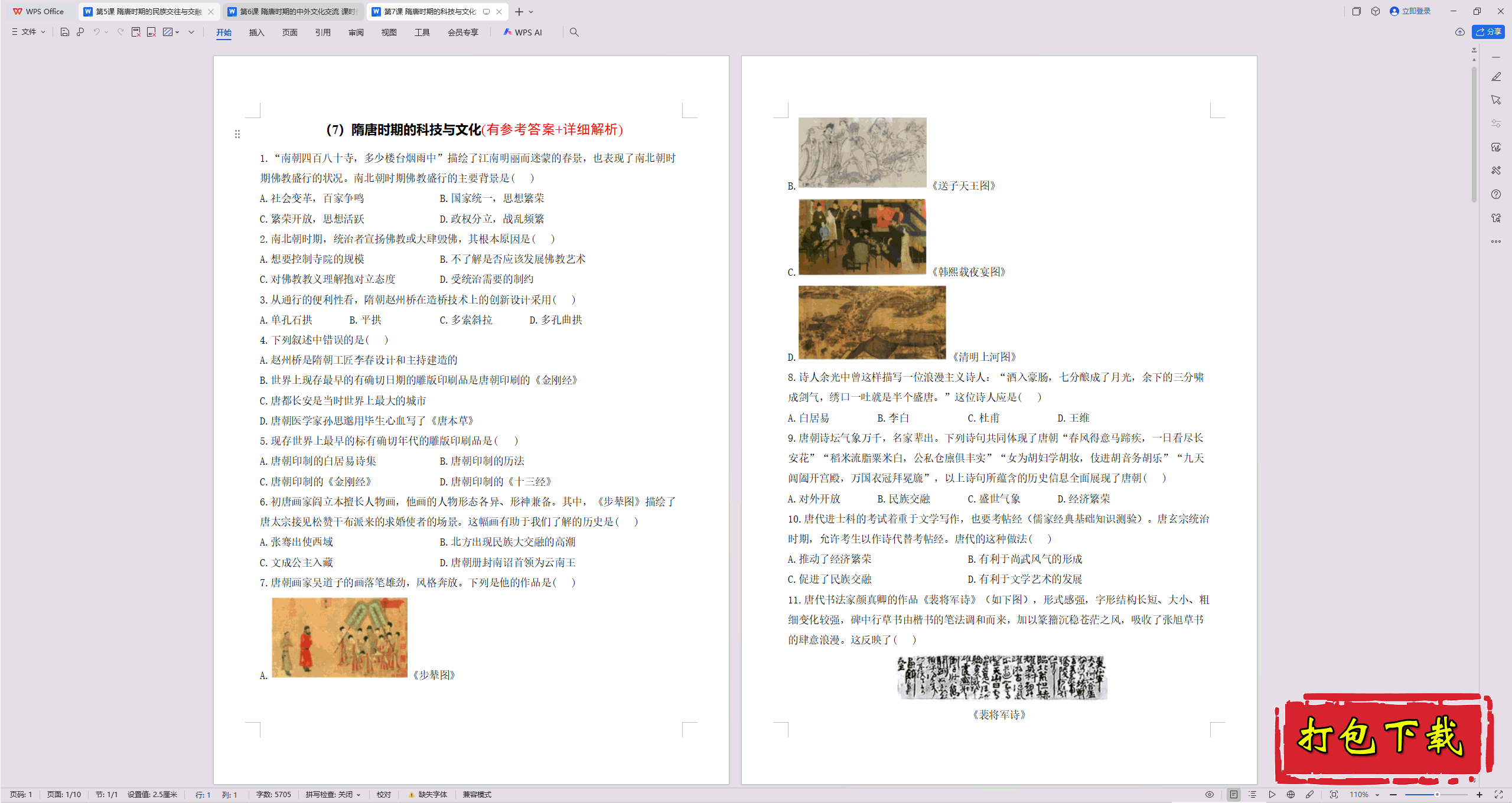Open the more options ellipsis in sidebar
The image size is (1512, 803).
click(1496, 241)
